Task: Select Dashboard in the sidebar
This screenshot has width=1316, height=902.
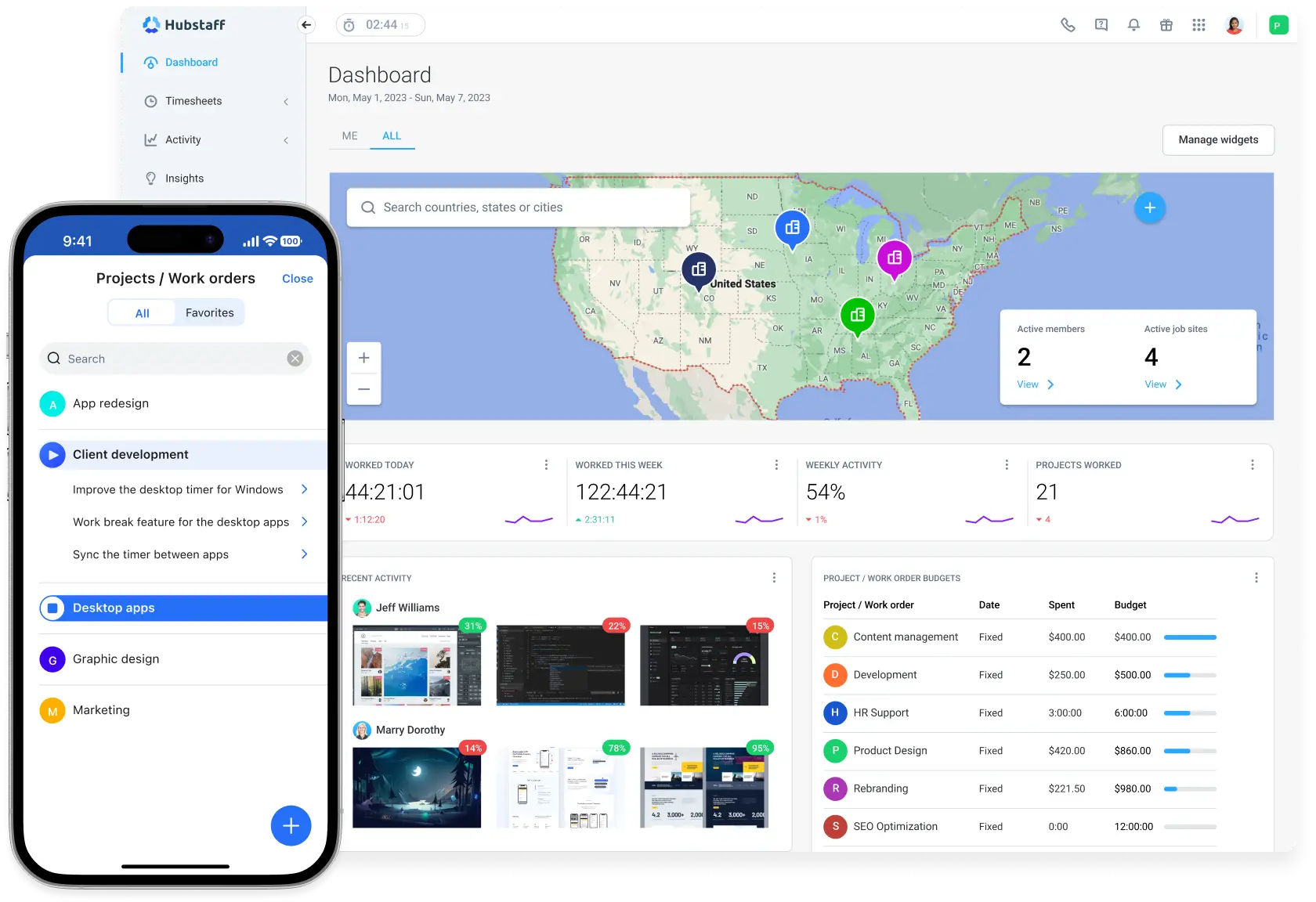Action: pos(190,62)
